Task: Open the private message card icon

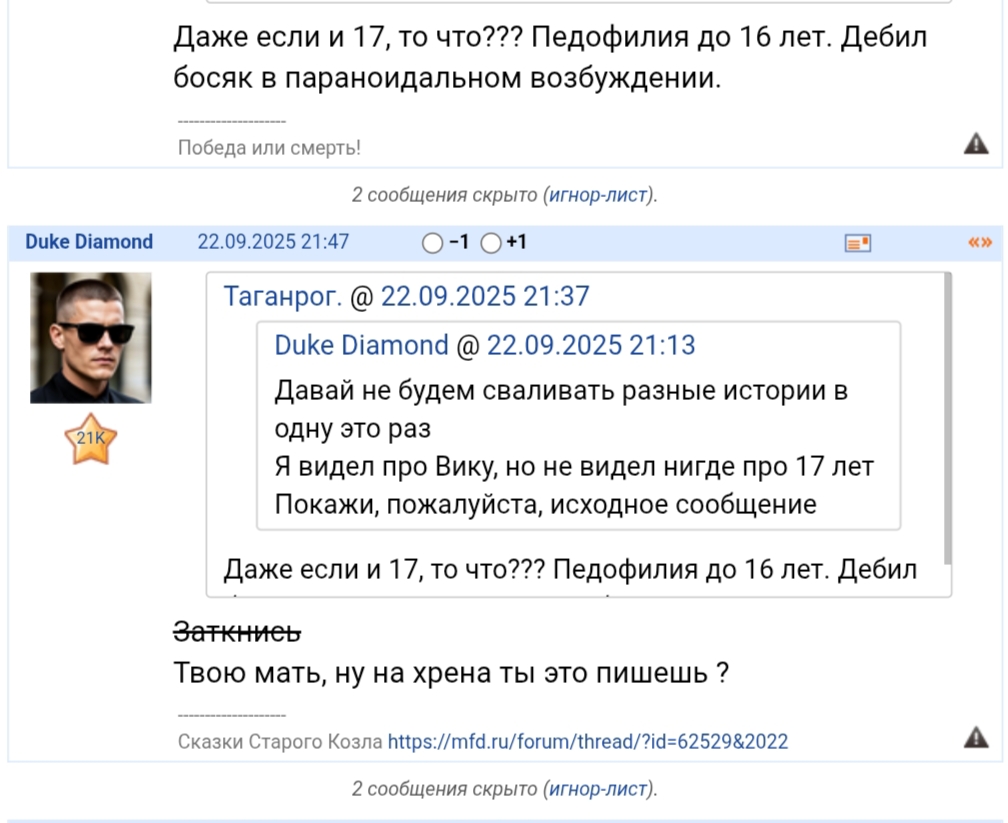Action: click(x=858, y=243)
